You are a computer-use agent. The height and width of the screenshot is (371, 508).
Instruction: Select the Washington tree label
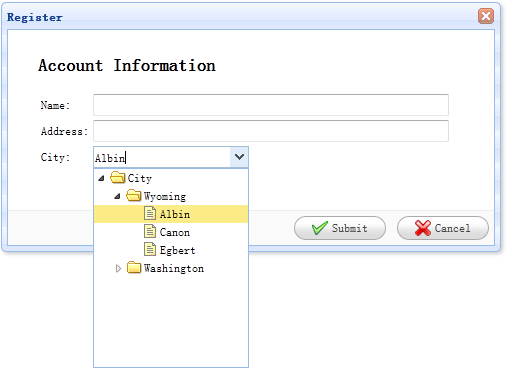(x=174, y=268)
